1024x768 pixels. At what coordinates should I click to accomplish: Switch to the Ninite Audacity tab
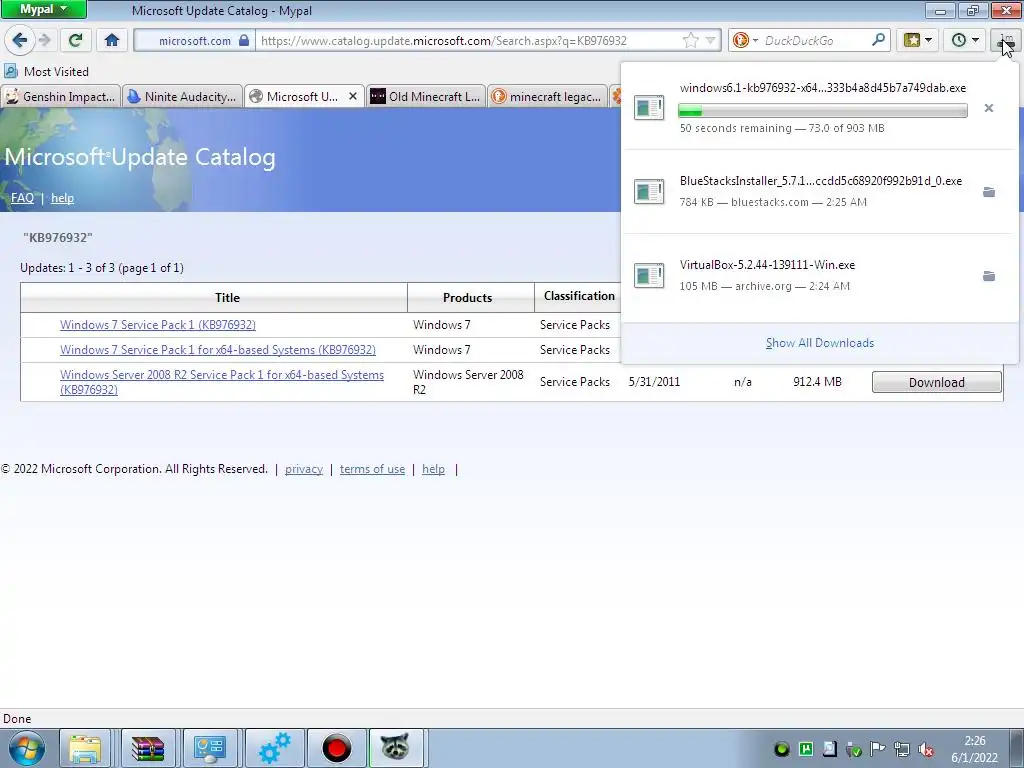182,97
